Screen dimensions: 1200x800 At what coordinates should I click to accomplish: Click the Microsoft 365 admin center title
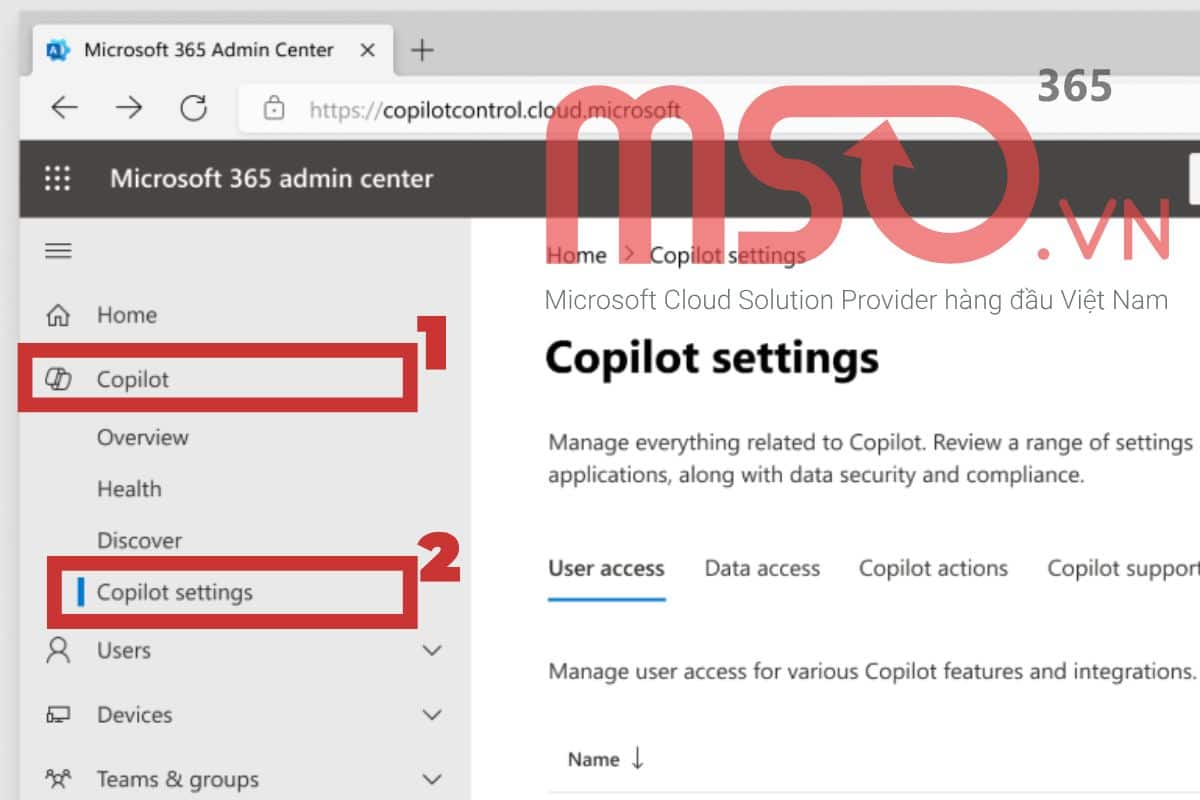tap(271, 179)
